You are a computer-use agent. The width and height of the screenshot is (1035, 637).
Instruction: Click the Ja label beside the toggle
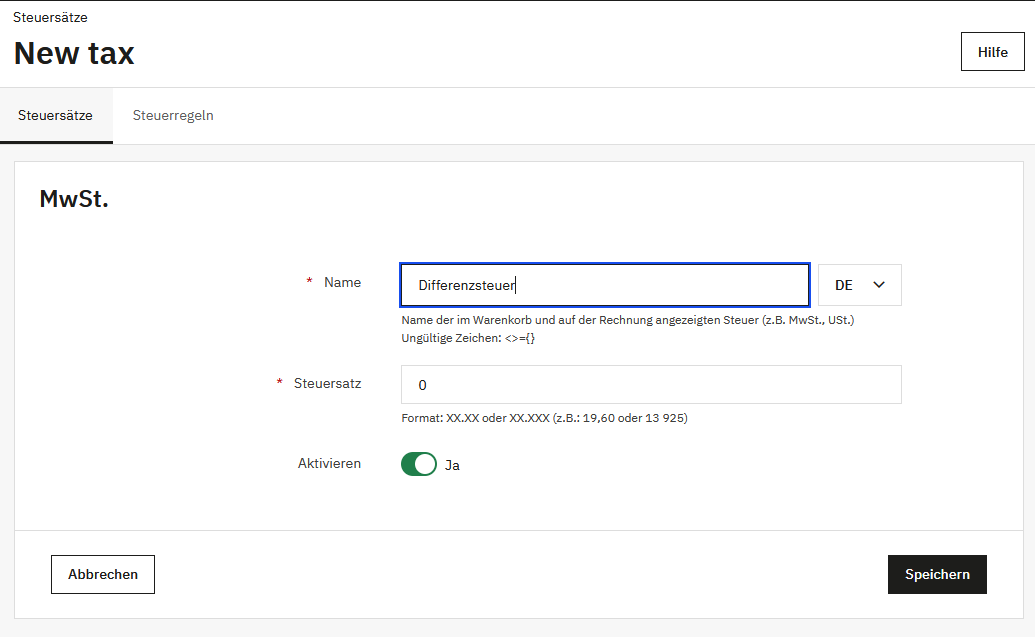(x=452, y=465)
